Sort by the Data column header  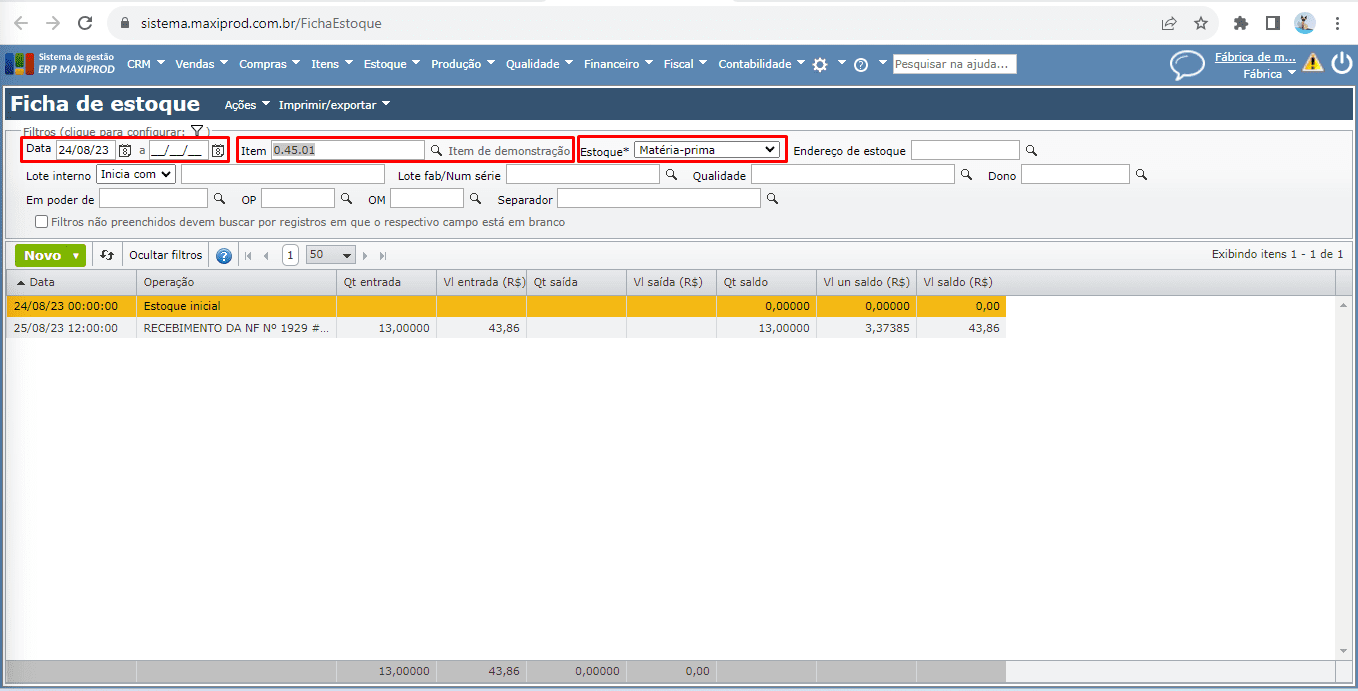pyautogui.click(x=70, y=282)
